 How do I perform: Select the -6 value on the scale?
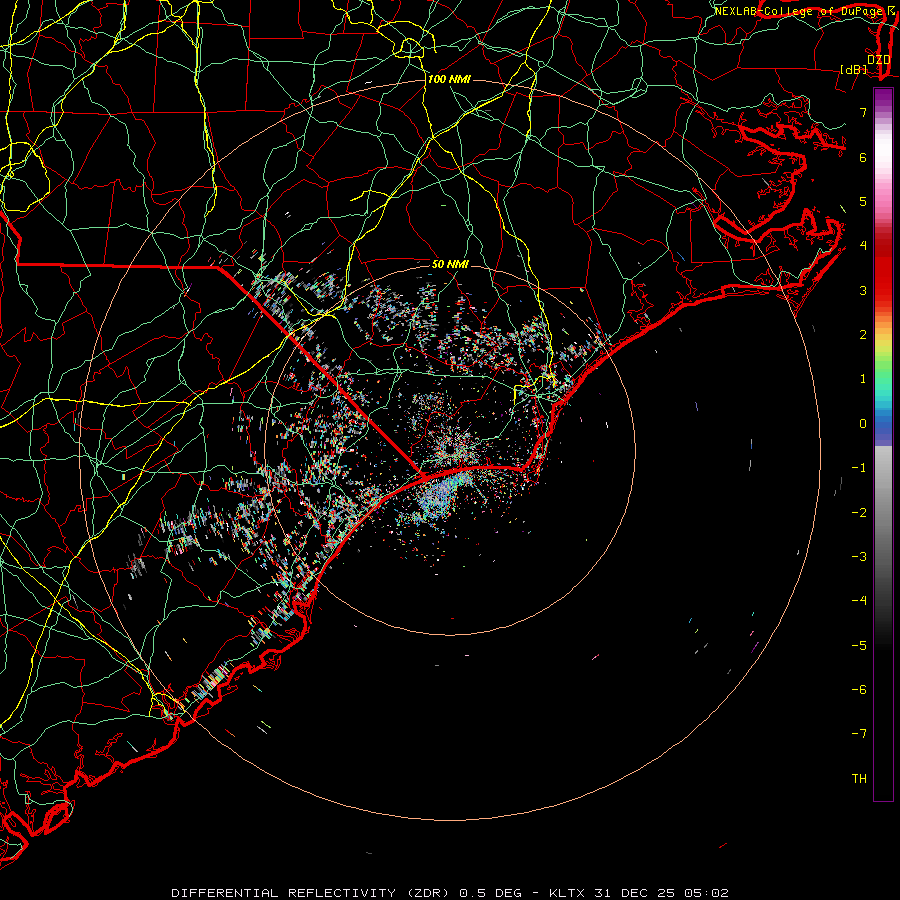click(x=859, y=690)
